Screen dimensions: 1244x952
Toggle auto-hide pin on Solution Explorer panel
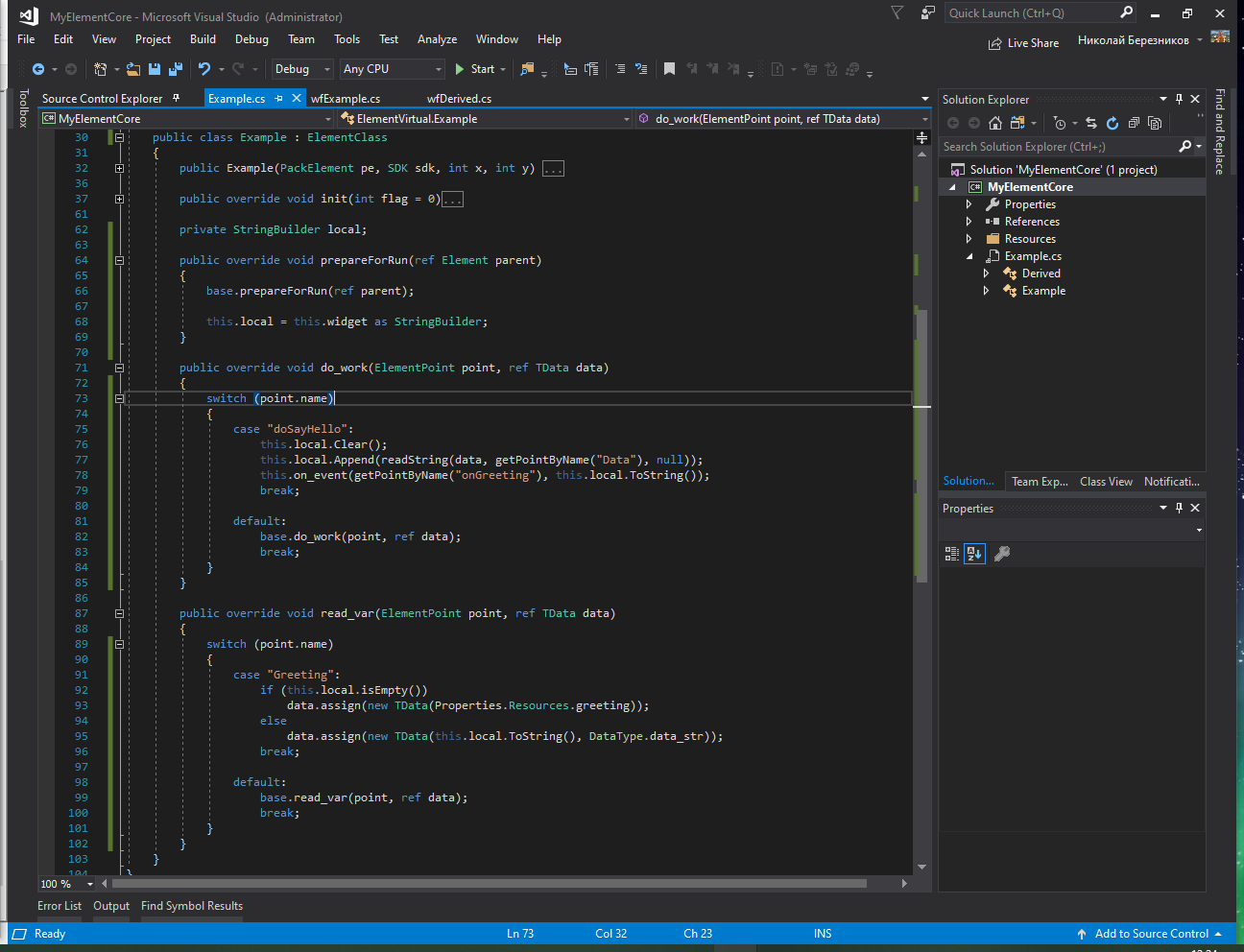[1180, 99]
